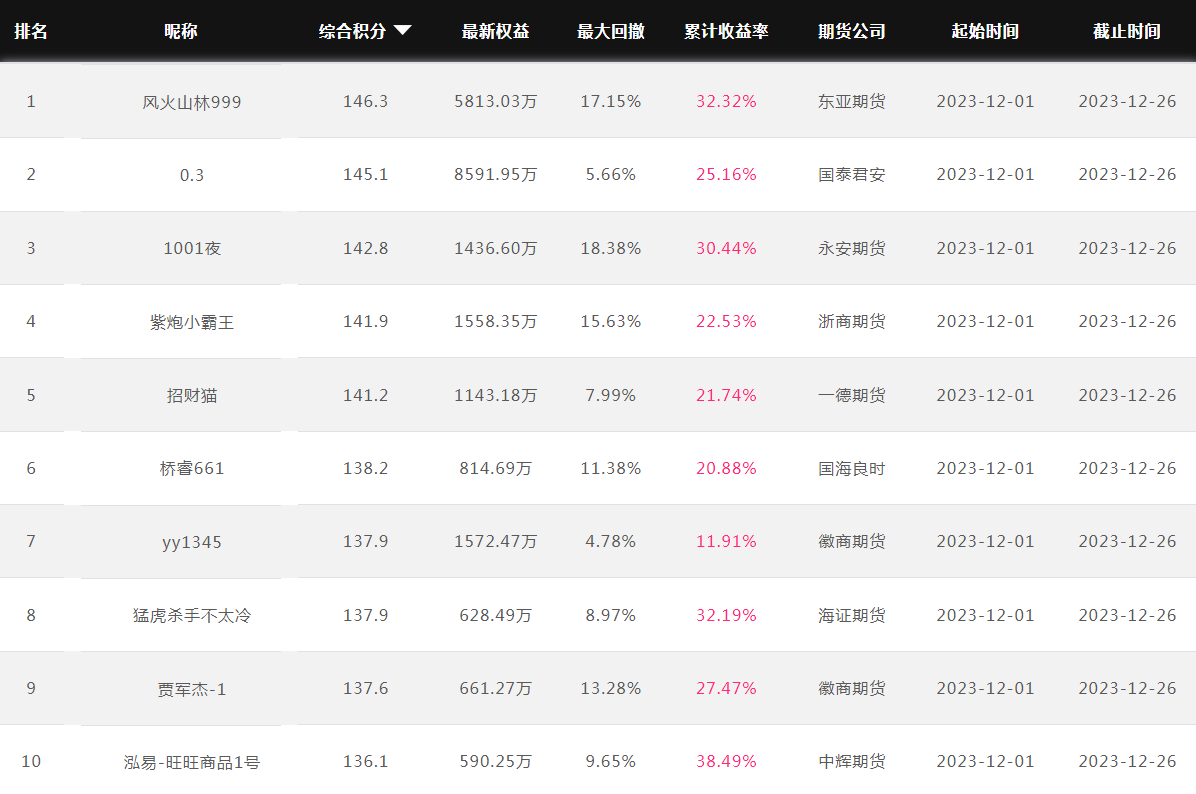Select drawdown 5.66%
Image resolution: width=1196 pixels, height=794 pixels.
coord(611,175)
